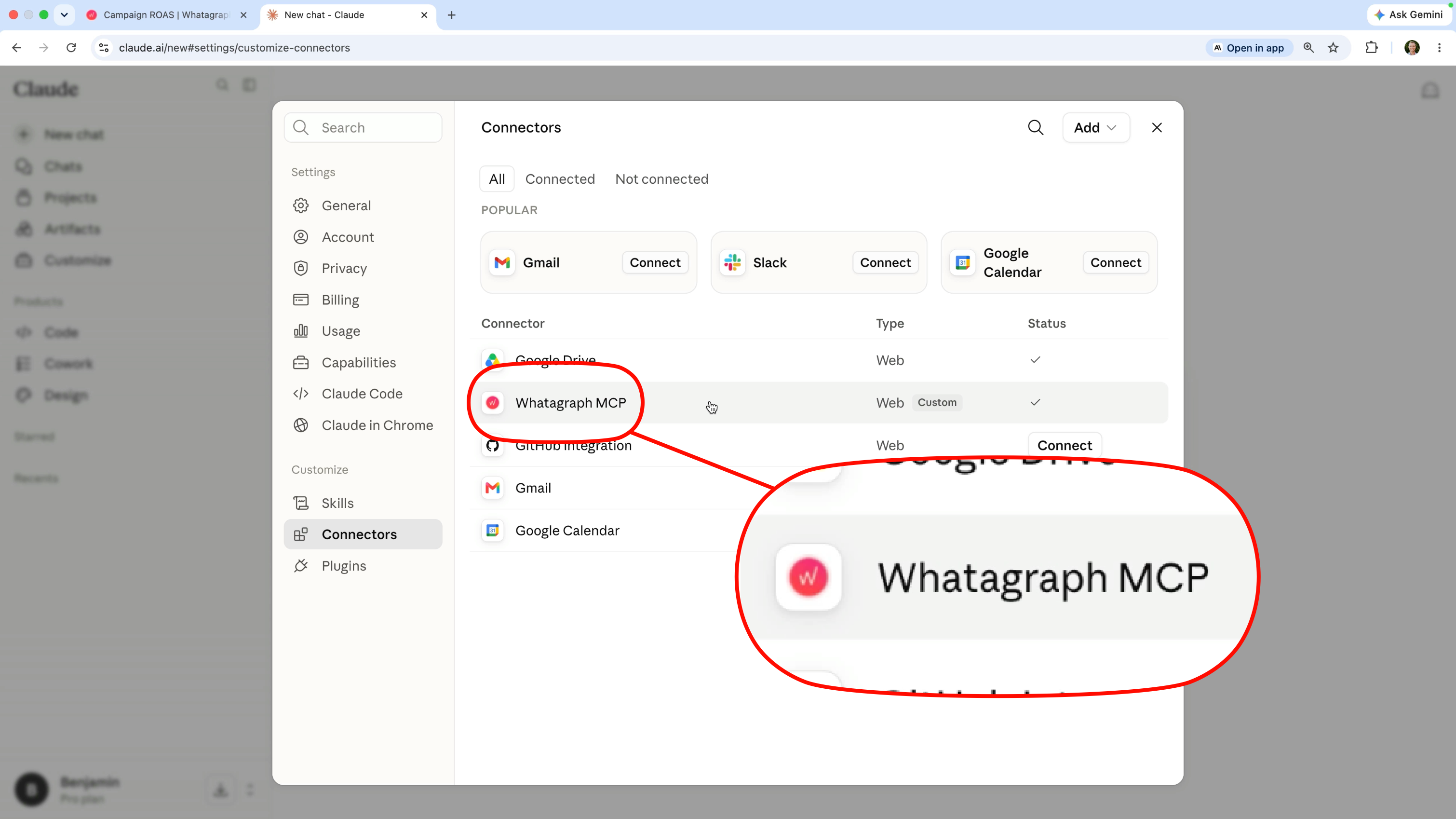The image size is (1456, 819).
Task: Open the Billing settings section
Action: 363,300
